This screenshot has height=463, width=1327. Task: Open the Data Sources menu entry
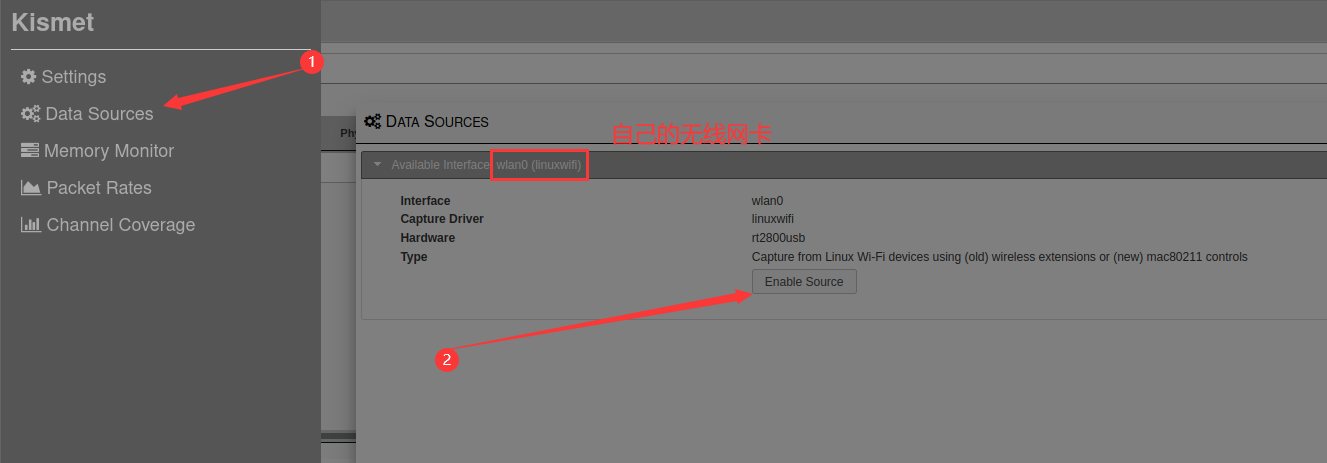87,114
